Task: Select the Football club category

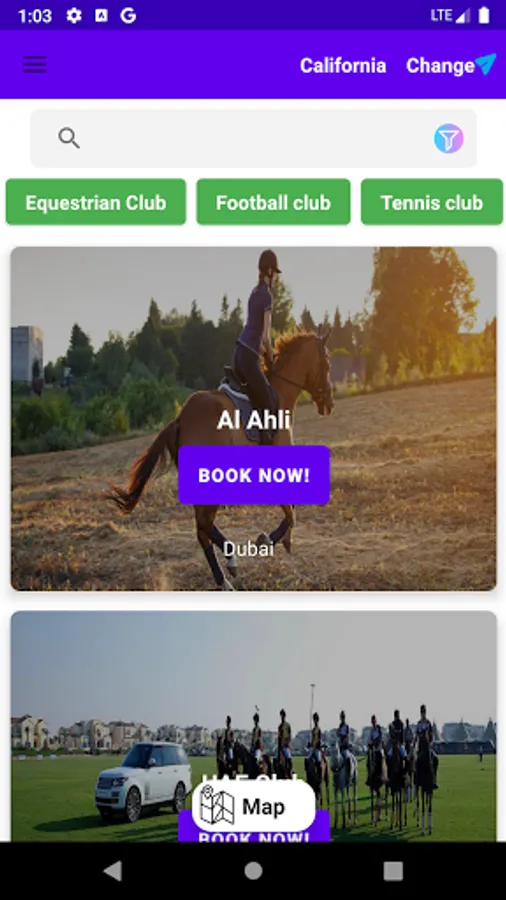Action: (273, 202)
